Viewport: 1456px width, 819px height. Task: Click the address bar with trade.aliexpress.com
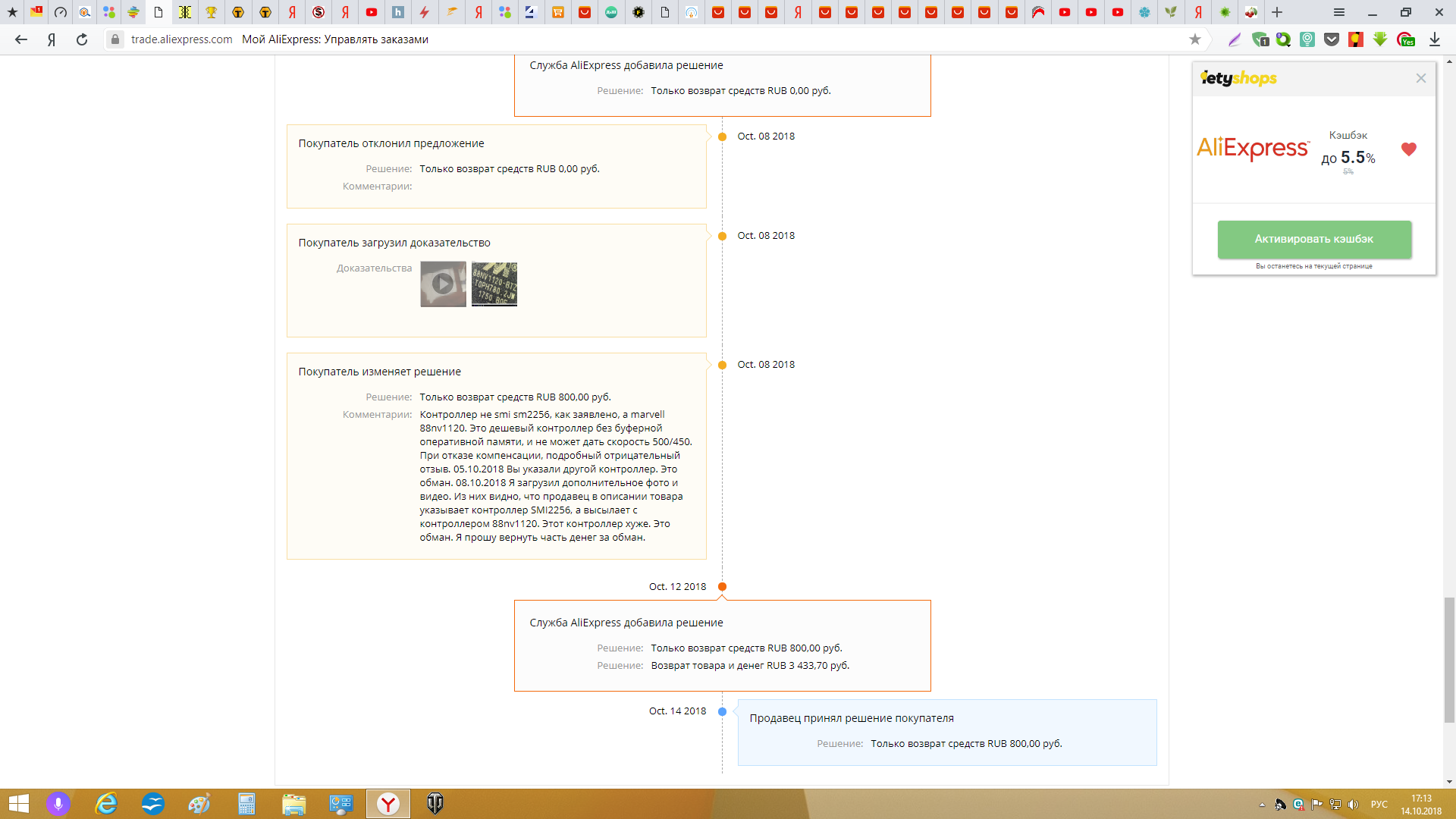(x=181, y=39)
